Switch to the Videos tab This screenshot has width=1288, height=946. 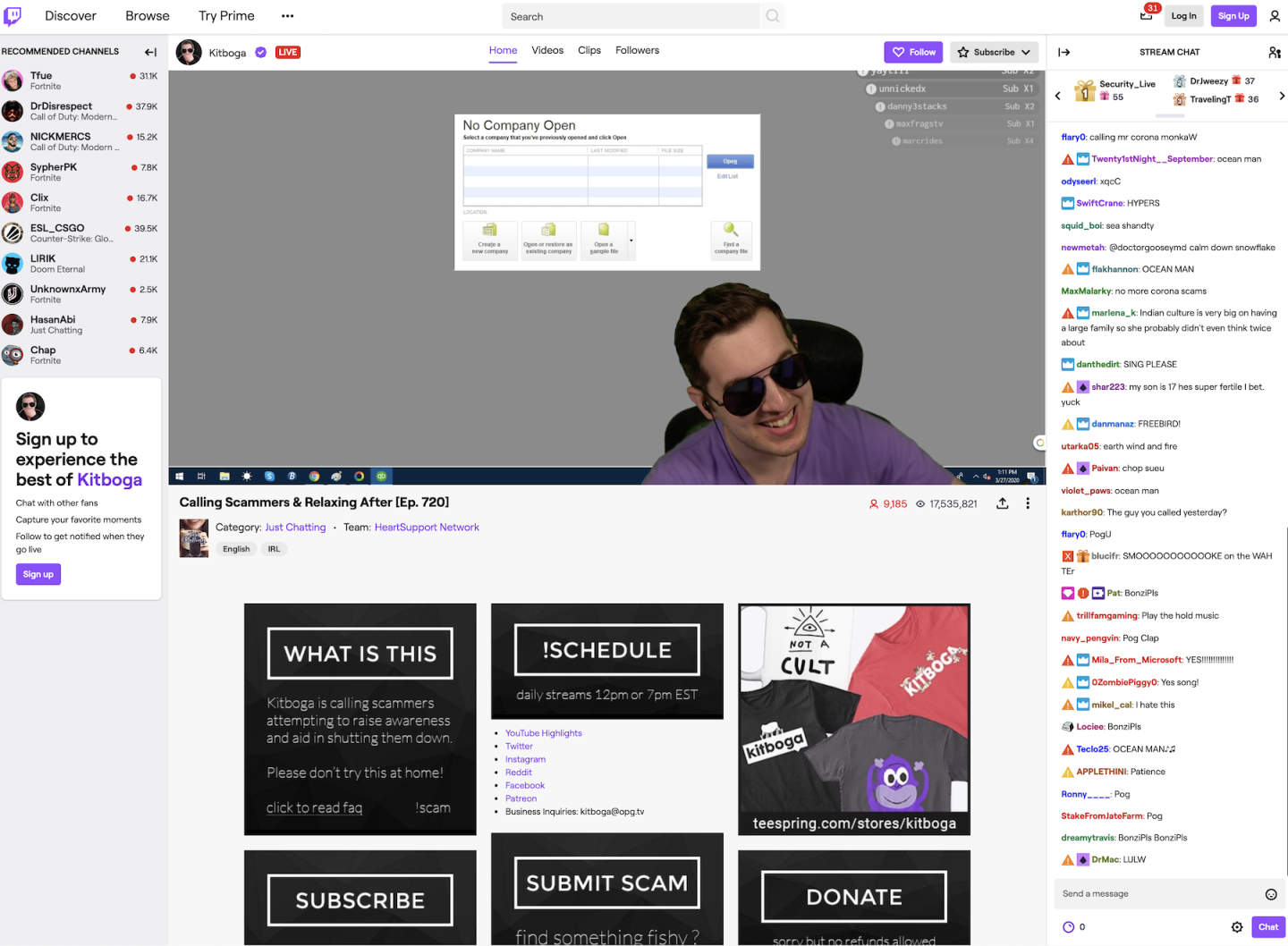547,50
